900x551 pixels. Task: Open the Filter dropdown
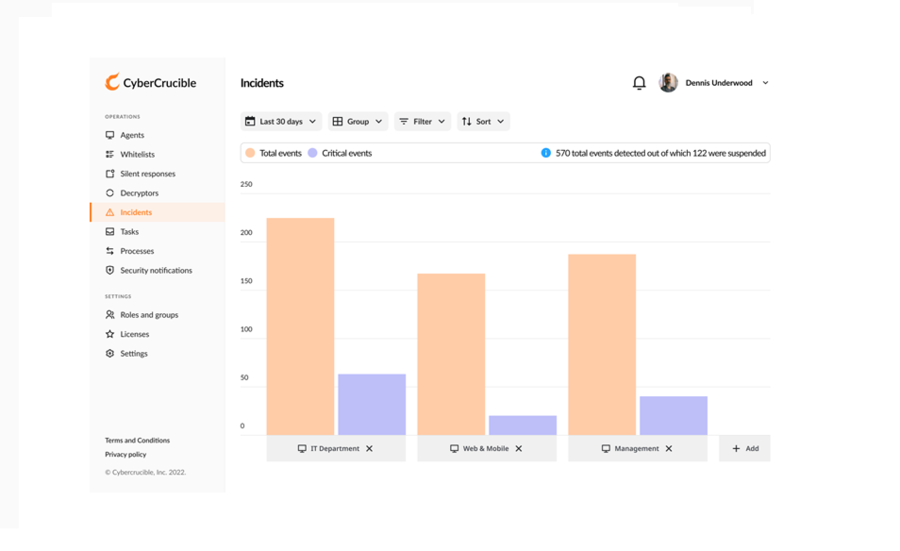(x=422, y=121)
